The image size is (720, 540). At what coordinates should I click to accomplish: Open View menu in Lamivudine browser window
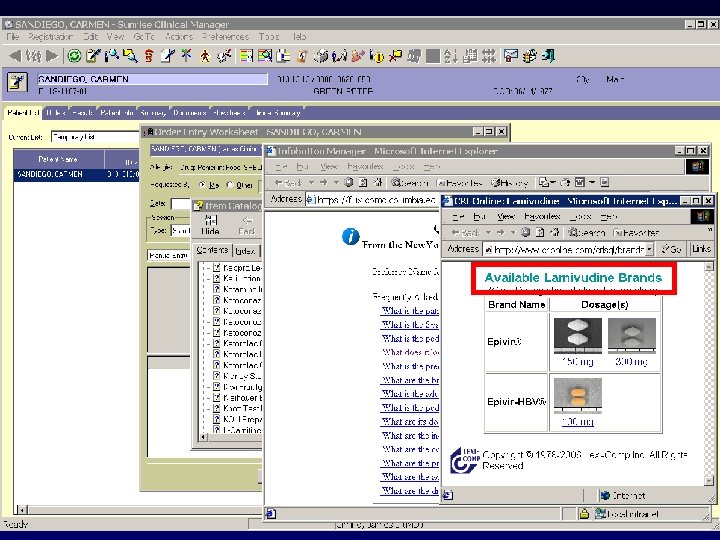[506, 216]
